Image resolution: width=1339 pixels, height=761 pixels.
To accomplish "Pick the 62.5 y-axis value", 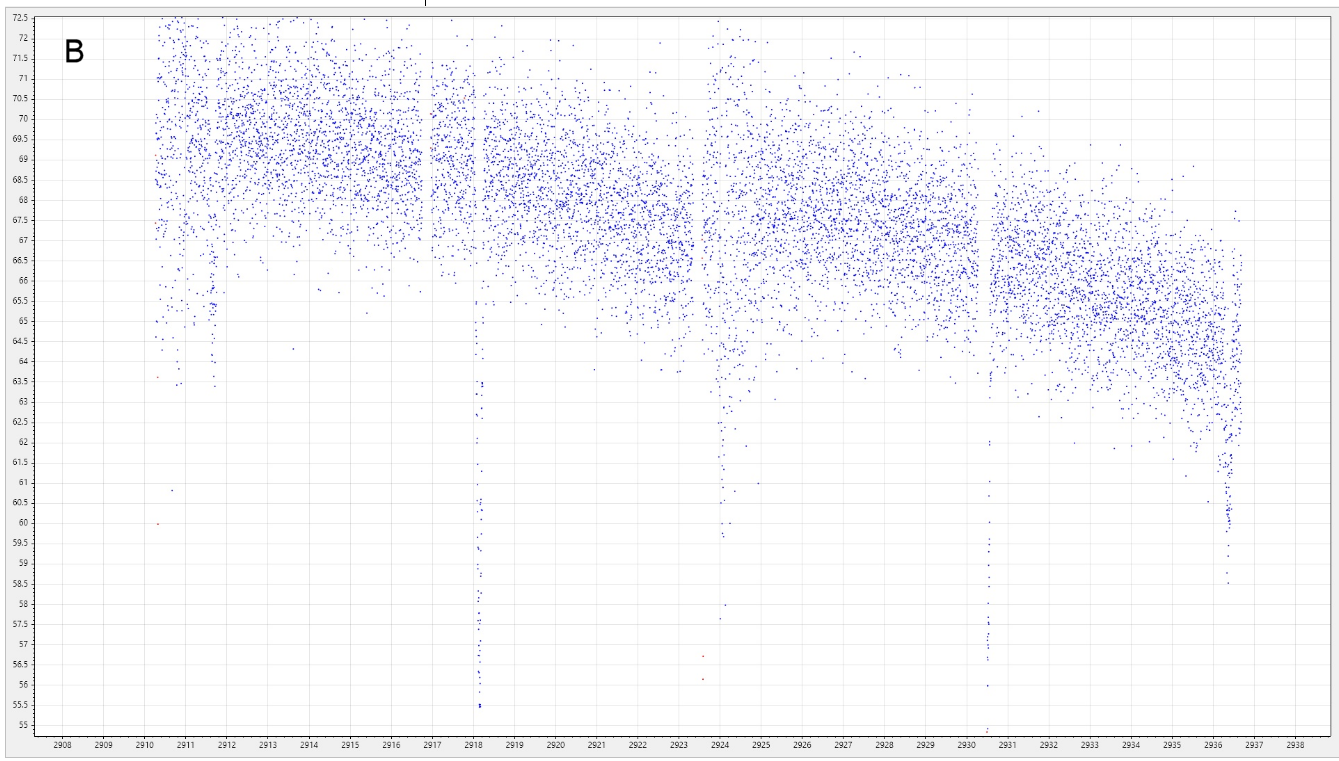I will tap(22, 422).
